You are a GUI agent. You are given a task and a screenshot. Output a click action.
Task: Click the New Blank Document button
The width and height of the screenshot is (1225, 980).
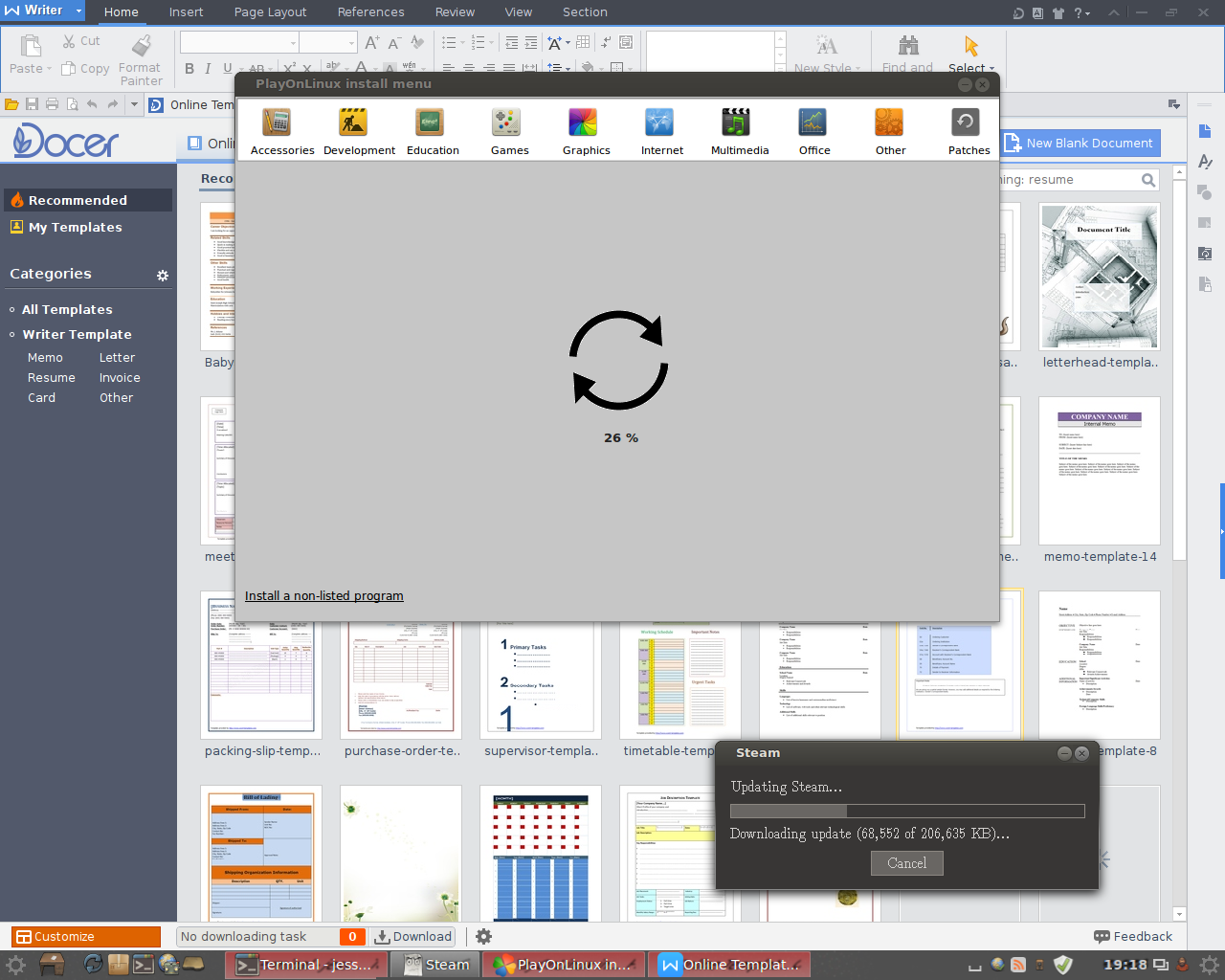pos(1080,144)
